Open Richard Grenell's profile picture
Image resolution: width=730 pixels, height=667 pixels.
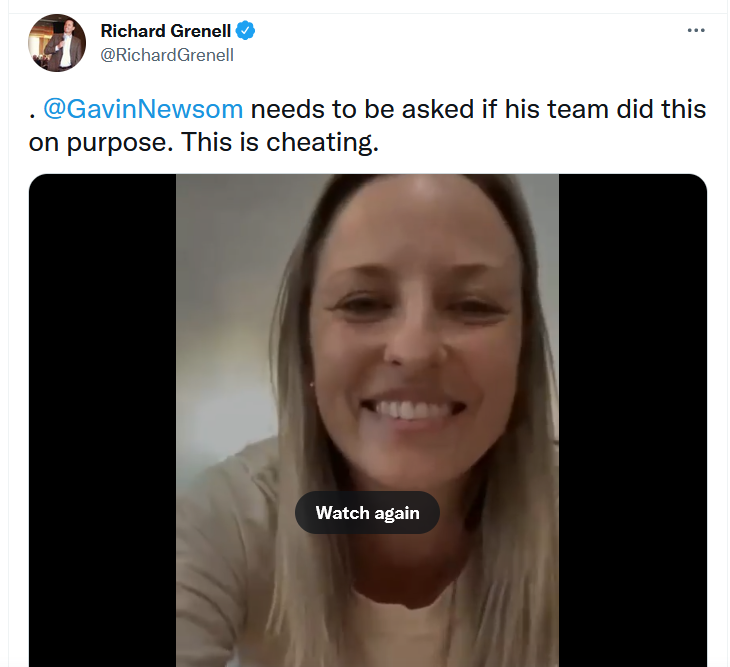click(57, 43)
